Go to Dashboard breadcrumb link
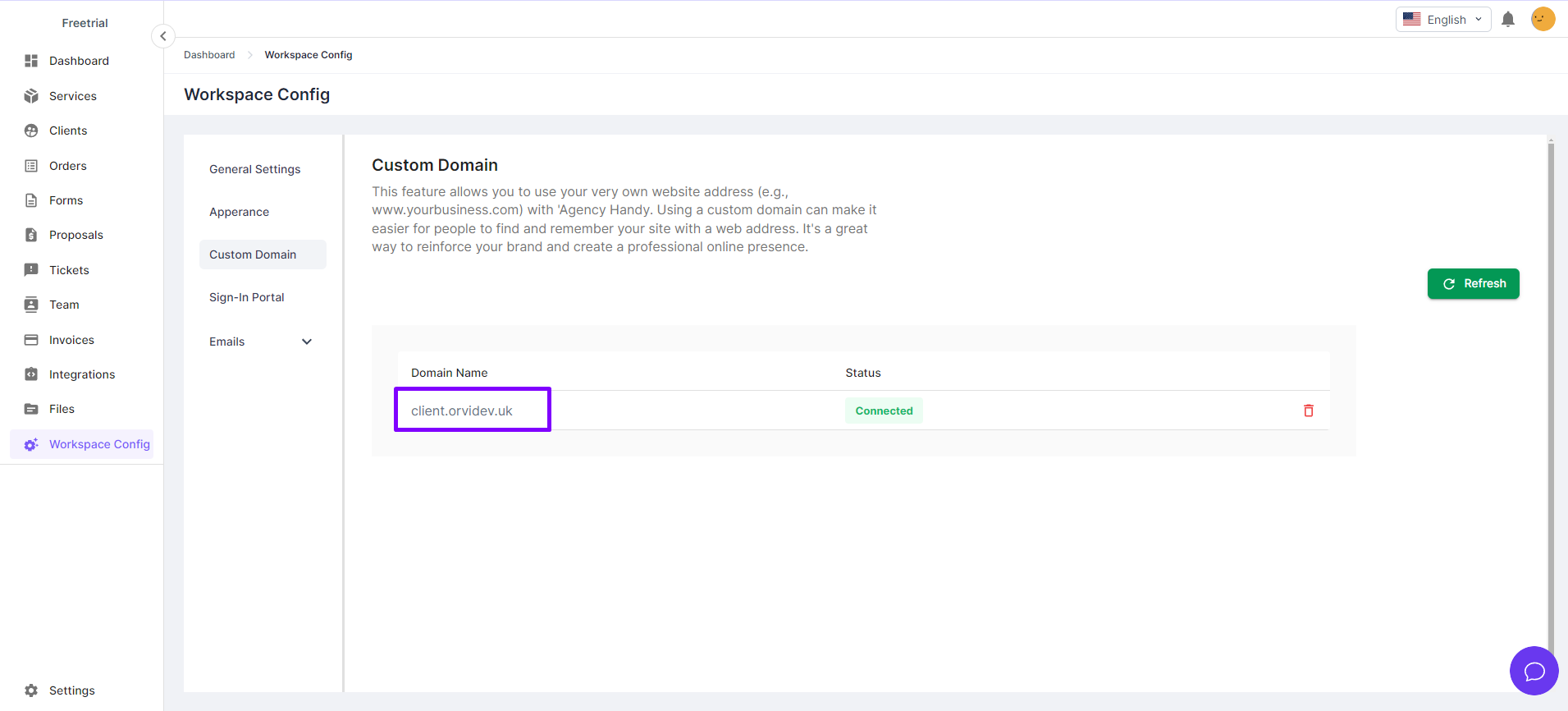Viewport: 1568px width, 711px height. click(x=209, y=55)
